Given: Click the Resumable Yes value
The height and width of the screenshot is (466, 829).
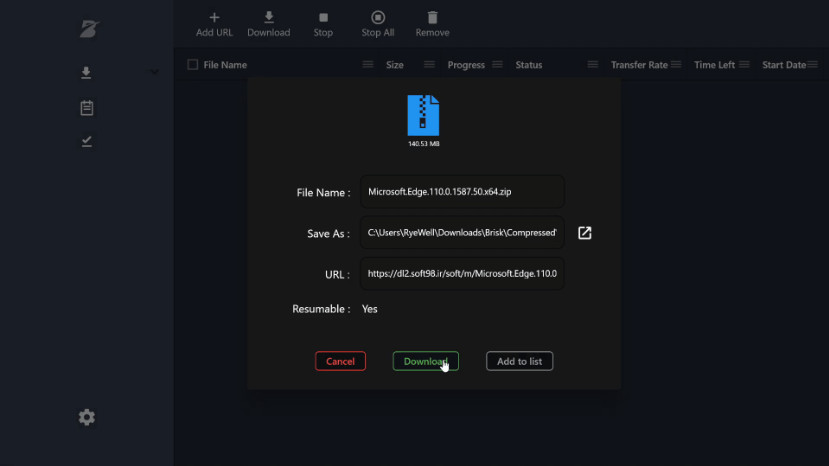Looking at the screenshot, I should 370,309.
